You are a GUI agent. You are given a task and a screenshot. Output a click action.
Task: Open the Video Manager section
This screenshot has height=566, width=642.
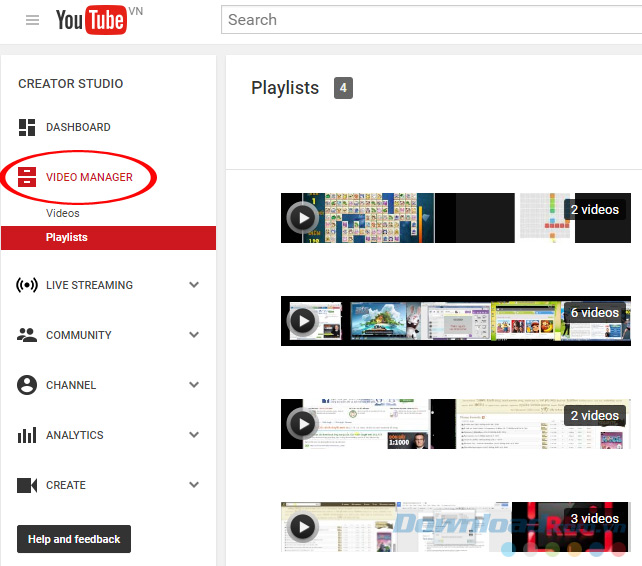coord(89,177)
